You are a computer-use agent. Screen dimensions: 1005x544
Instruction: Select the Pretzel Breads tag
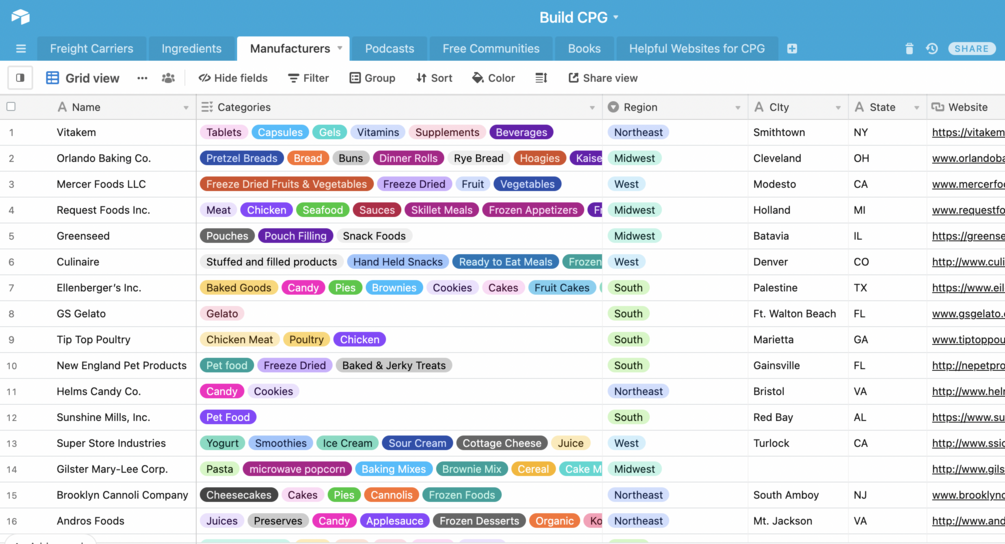(242, 158)
